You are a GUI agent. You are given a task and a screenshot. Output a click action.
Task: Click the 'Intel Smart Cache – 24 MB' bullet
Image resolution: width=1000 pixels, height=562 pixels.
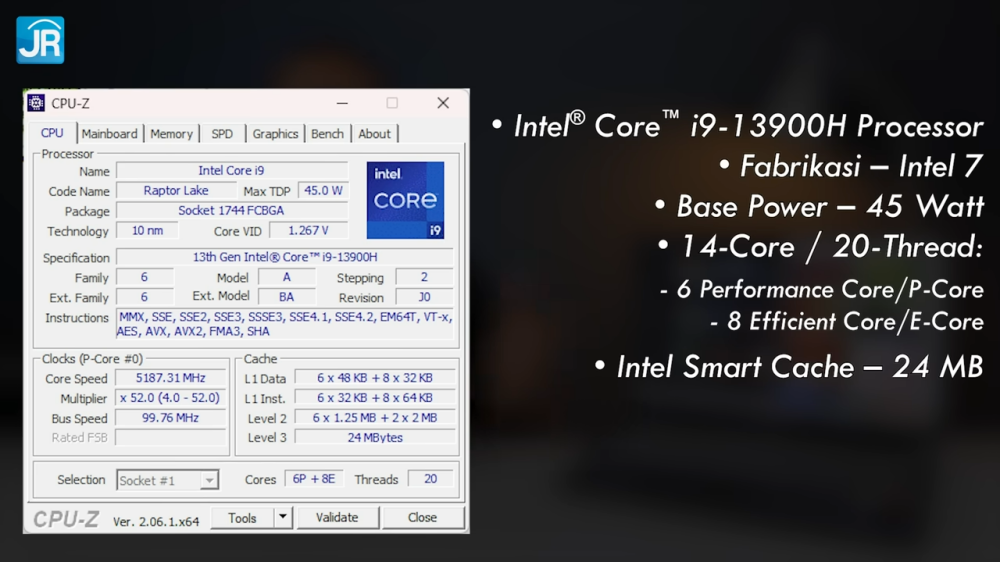point(788,367)
